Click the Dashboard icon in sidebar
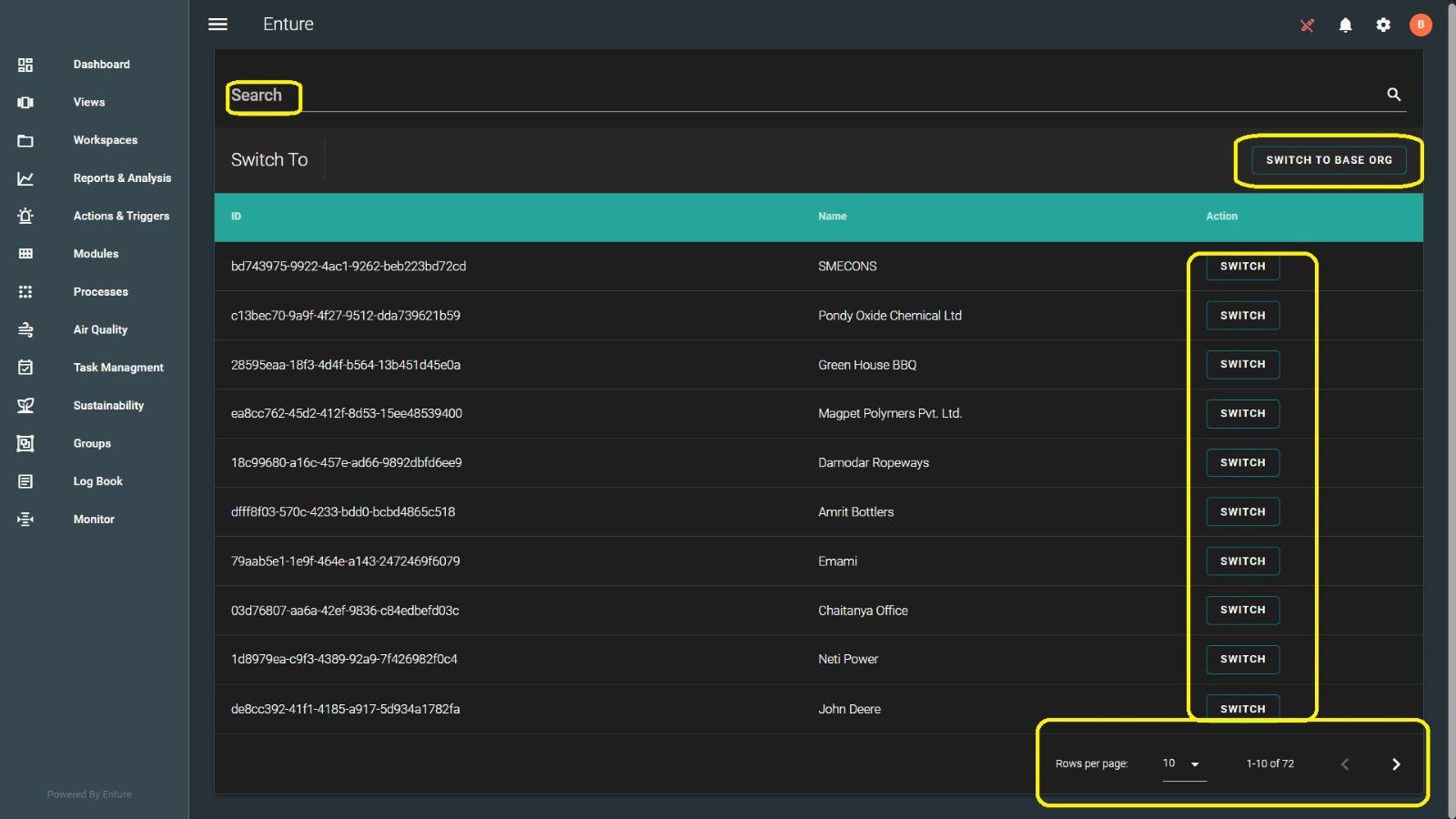Screen dimensions: 1456x819 click(25, 65)
